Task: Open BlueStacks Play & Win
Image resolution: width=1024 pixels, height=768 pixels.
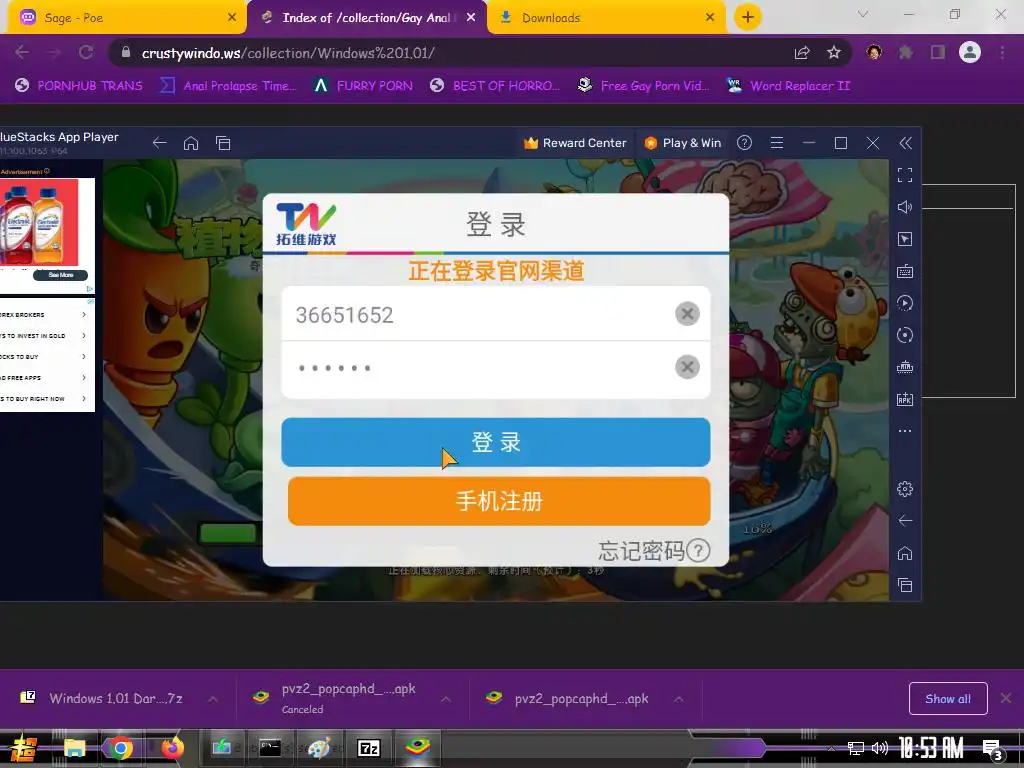Action: tap(682, 143)
